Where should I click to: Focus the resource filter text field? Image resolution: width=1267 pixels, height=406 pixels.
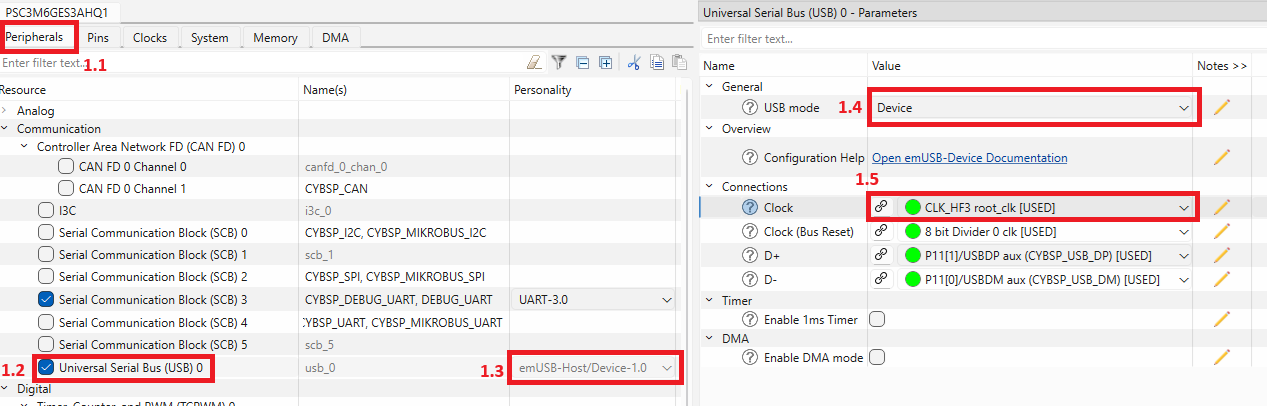pos(260,62)
